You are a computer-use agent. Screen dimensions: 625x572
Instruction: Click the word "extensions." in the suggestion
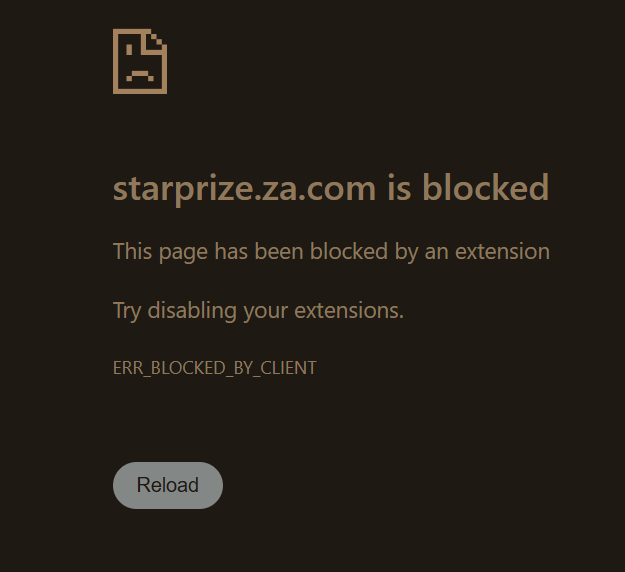[x=349, y=311]
